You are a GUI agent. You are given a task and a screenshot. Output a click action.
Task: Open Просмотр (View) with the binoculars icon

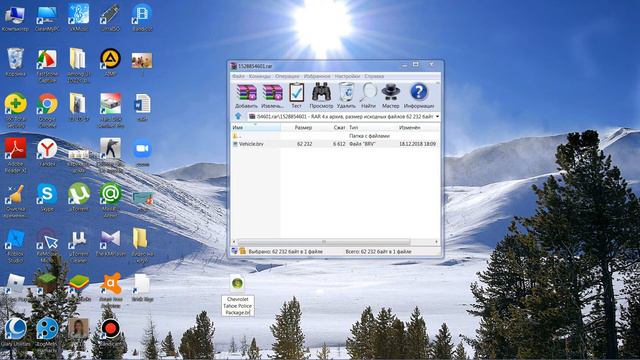click(x=321, y=96)
